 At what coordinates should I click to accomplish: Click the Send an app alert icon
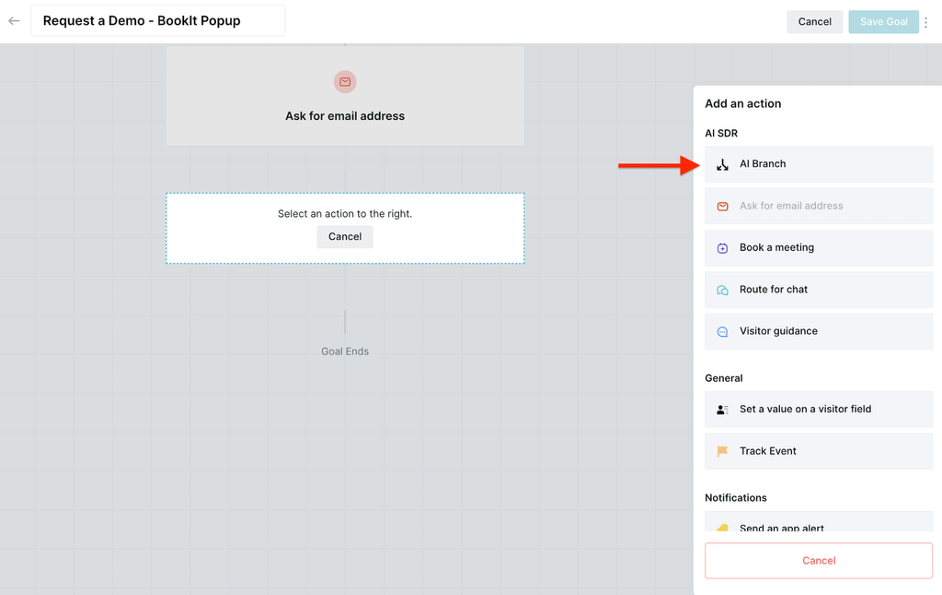click(722, 527)
